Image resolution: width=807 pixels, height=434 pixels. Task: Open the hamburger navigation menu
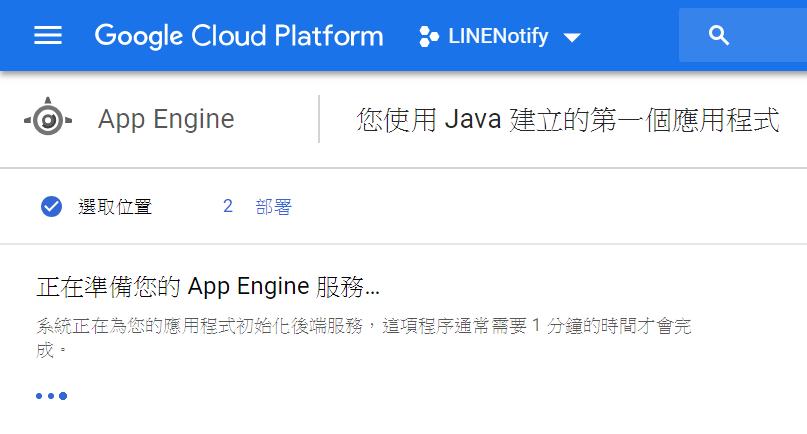click(48, 36)
